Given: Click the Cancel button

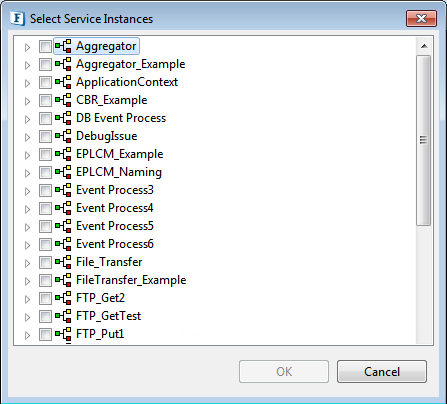Looking at the screenshot, I should (382, 371).
